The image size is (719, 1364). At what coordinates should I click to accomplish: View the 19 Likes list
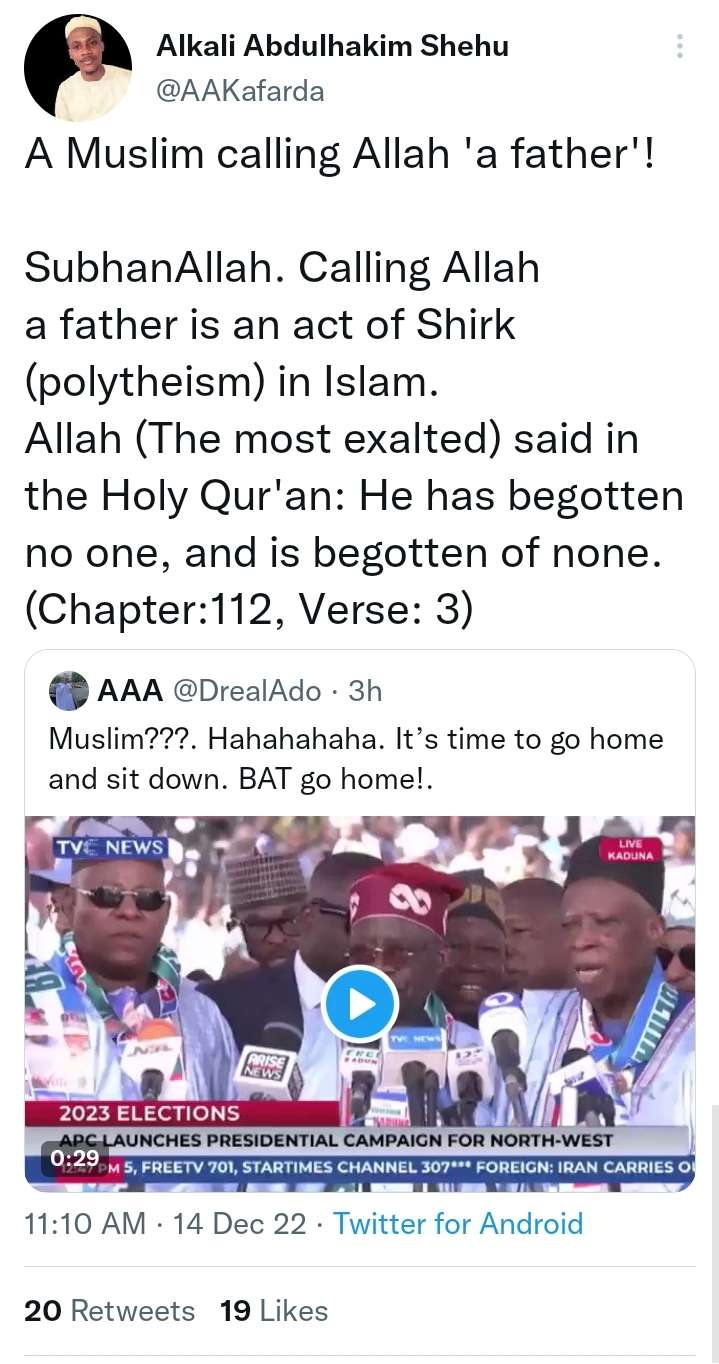[274, 1310]
